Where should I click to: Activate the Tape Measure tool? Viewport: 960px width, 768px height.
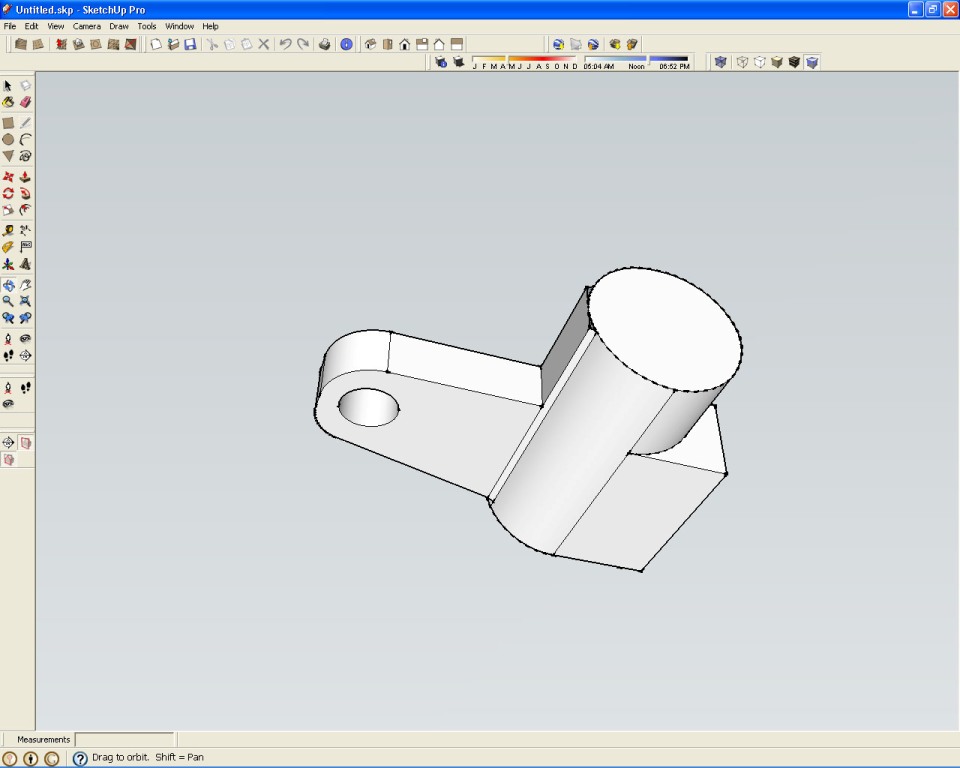click(x=8, y=230)
